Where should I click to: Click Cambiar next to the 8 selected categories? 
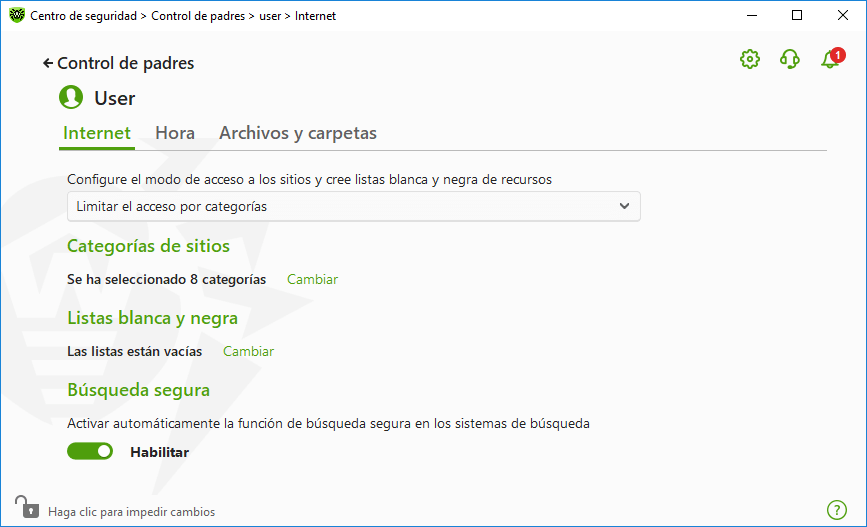tap(312, 279)
